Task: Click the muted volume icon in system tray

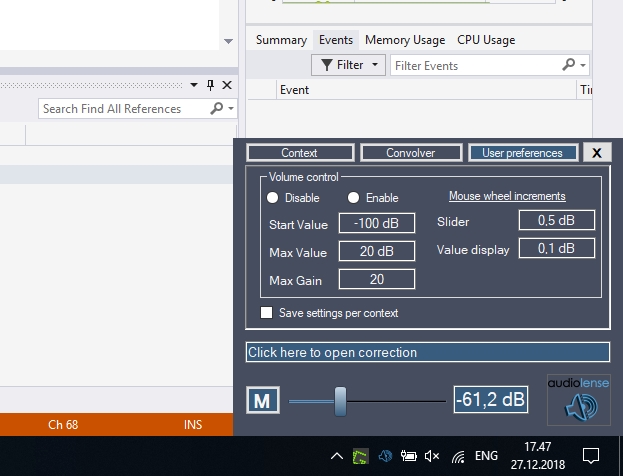Action: 432,456
